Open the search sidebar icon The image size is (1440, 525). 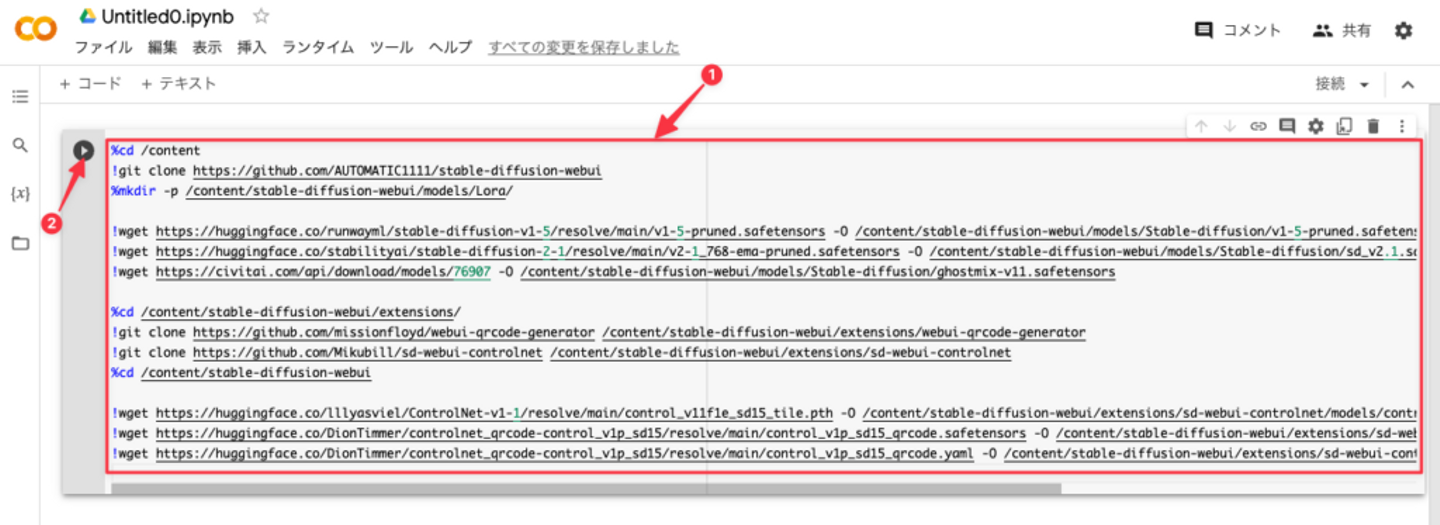(x=20, y=145)
